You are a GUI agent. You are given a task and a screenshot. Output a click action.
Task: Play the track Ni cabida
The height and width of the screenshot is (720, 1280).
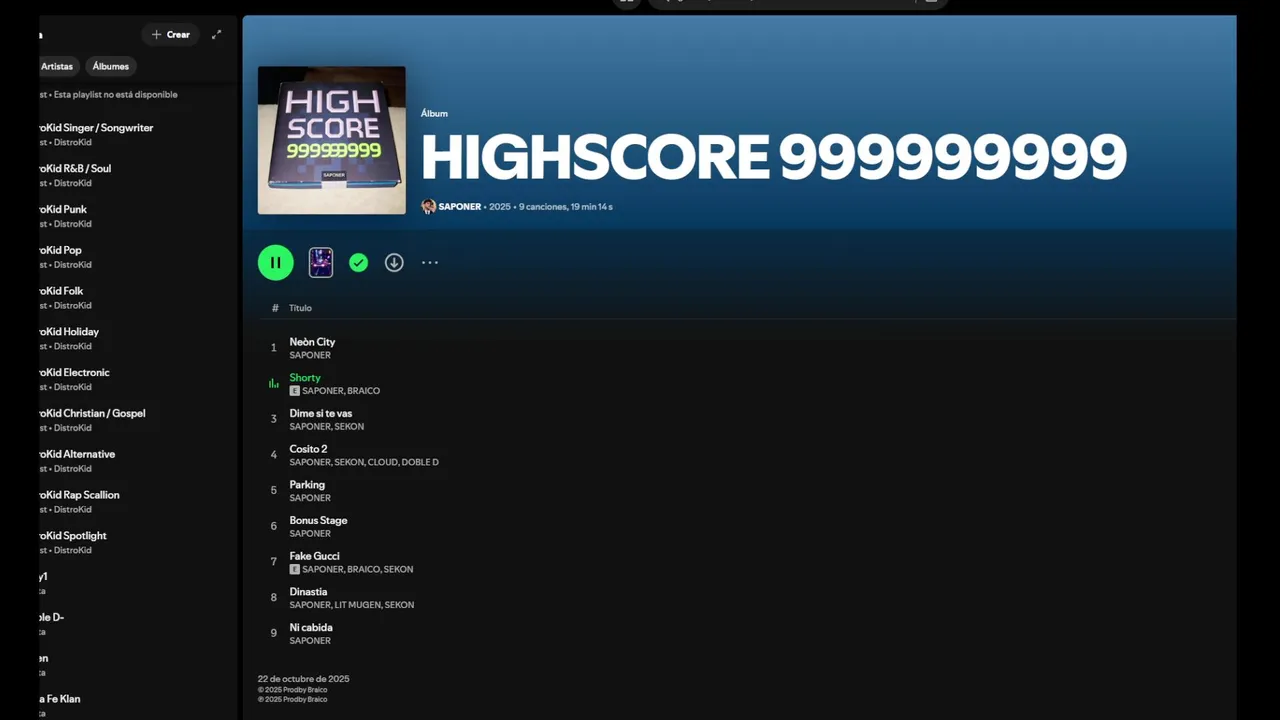310,627
